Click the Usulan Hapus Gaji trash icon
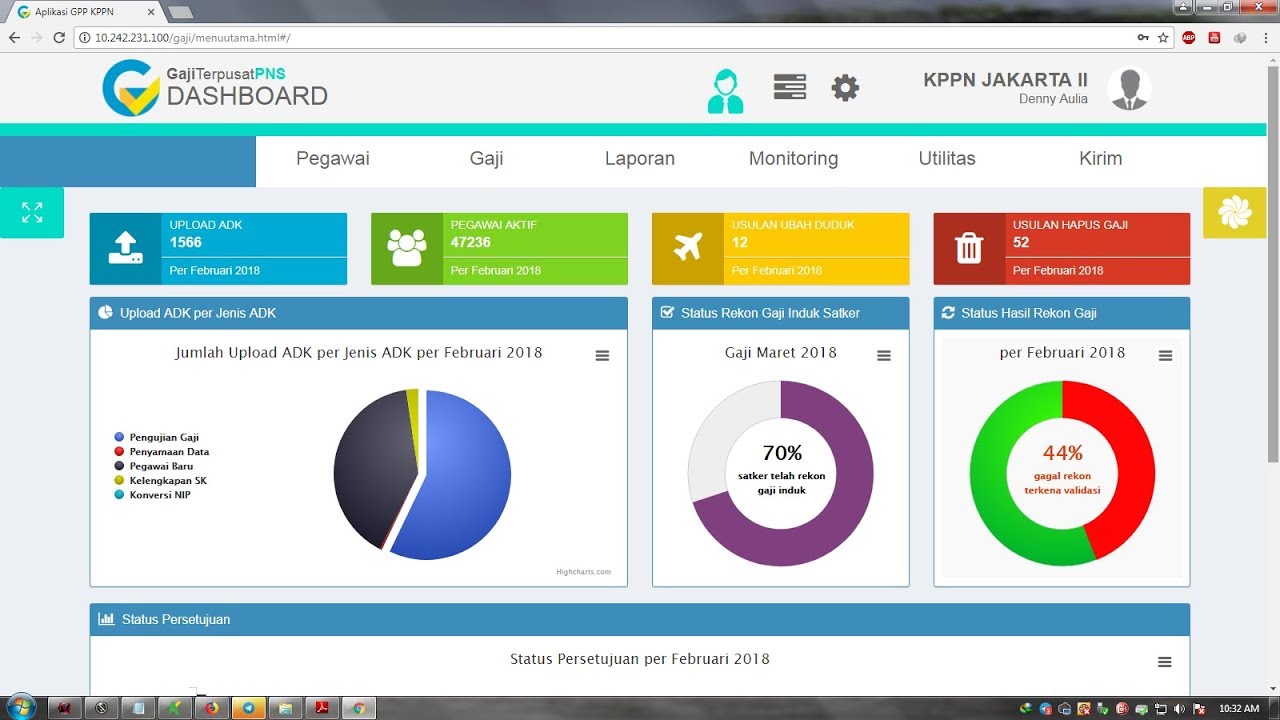Viewport: 1280px width, 720px height. tap(969, 248)
